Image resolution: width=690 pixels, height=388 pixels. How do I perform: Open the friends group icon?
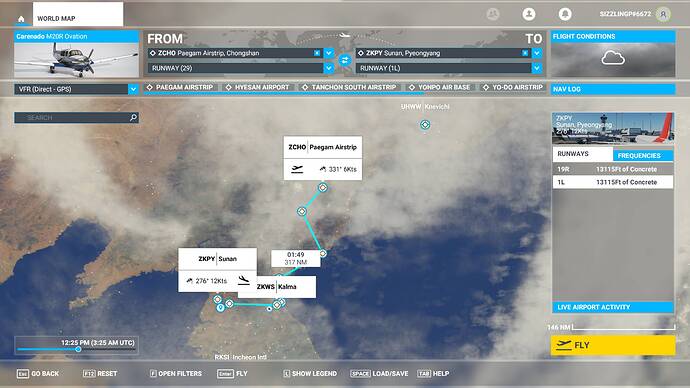tap(493, 14)
